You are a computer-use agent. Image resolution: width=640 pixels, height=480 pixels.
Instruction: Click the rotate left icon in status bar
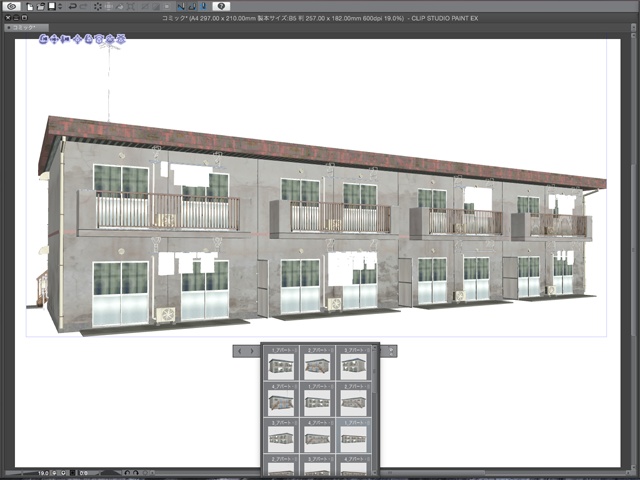click(x=127, y=473)
